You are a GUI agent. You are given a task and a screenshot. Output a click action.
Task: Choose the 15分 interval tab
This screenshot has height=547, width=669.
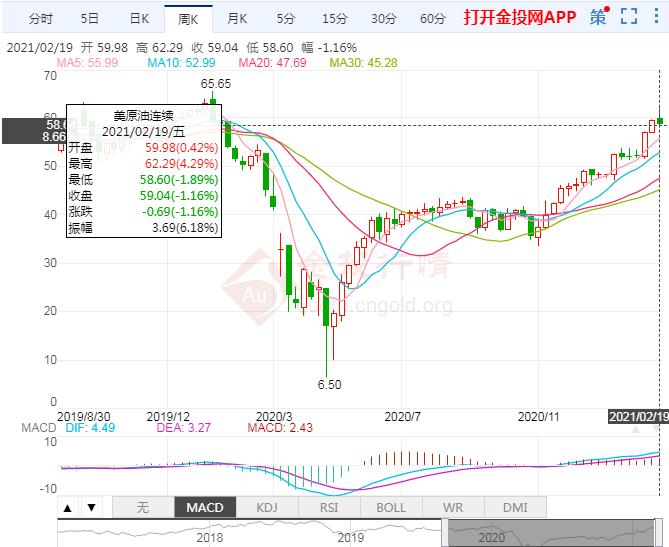tap(335, 18)
